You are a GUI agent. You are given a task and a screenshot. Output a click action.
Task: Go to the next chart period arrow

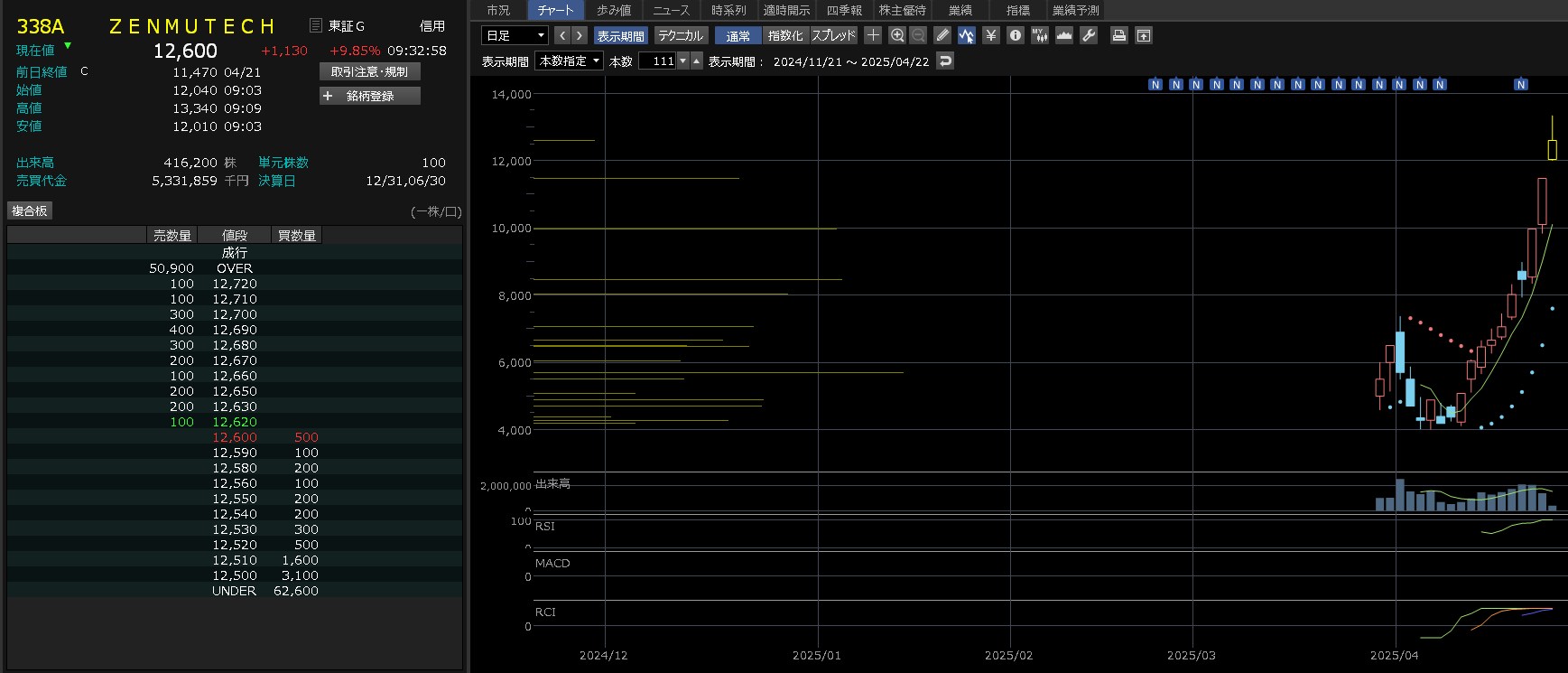coord(580,35)
